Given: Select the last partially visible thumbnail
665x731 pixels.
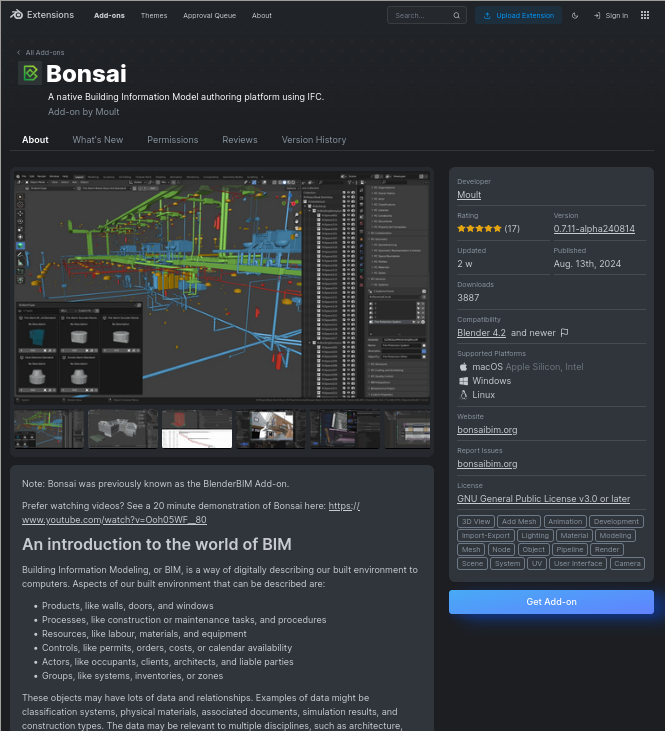Looking at the screenshot, I should [407, 429].
